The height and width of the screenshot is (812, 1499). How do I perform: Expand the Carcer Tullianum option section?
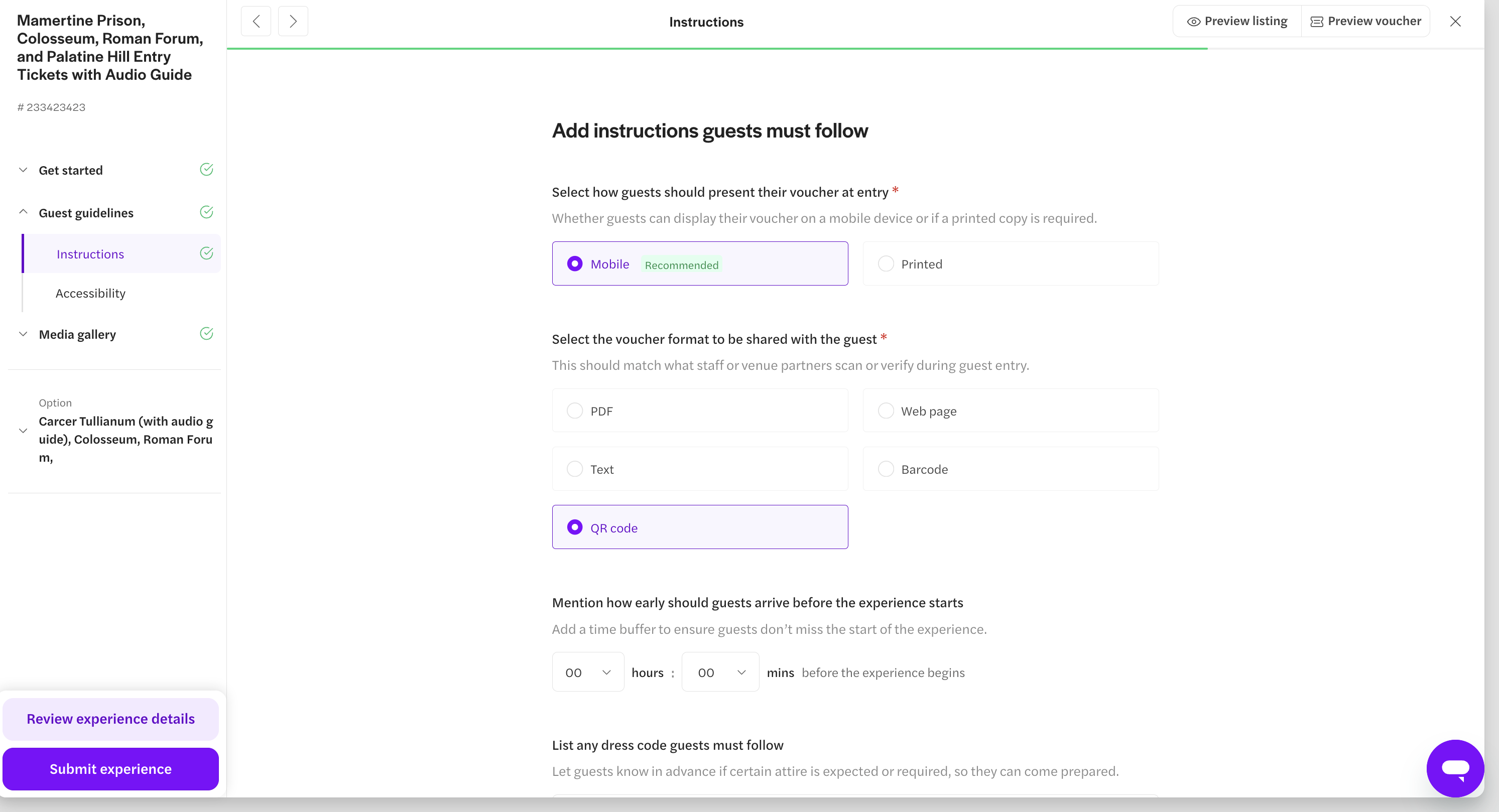click(23, 431)
